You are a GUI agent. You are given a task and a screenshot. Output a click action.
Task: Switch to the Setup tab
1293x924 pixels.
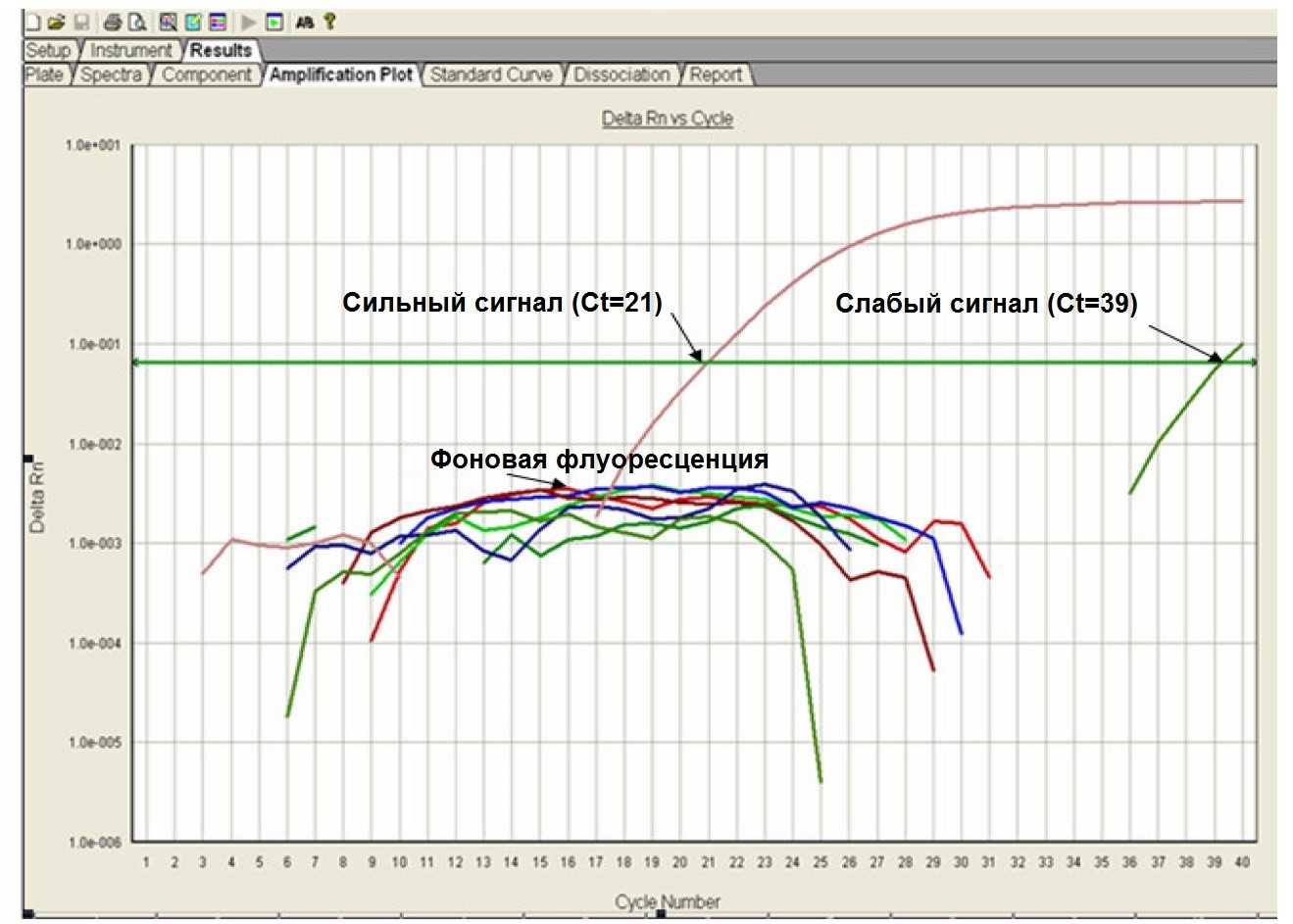click(48, 50)
